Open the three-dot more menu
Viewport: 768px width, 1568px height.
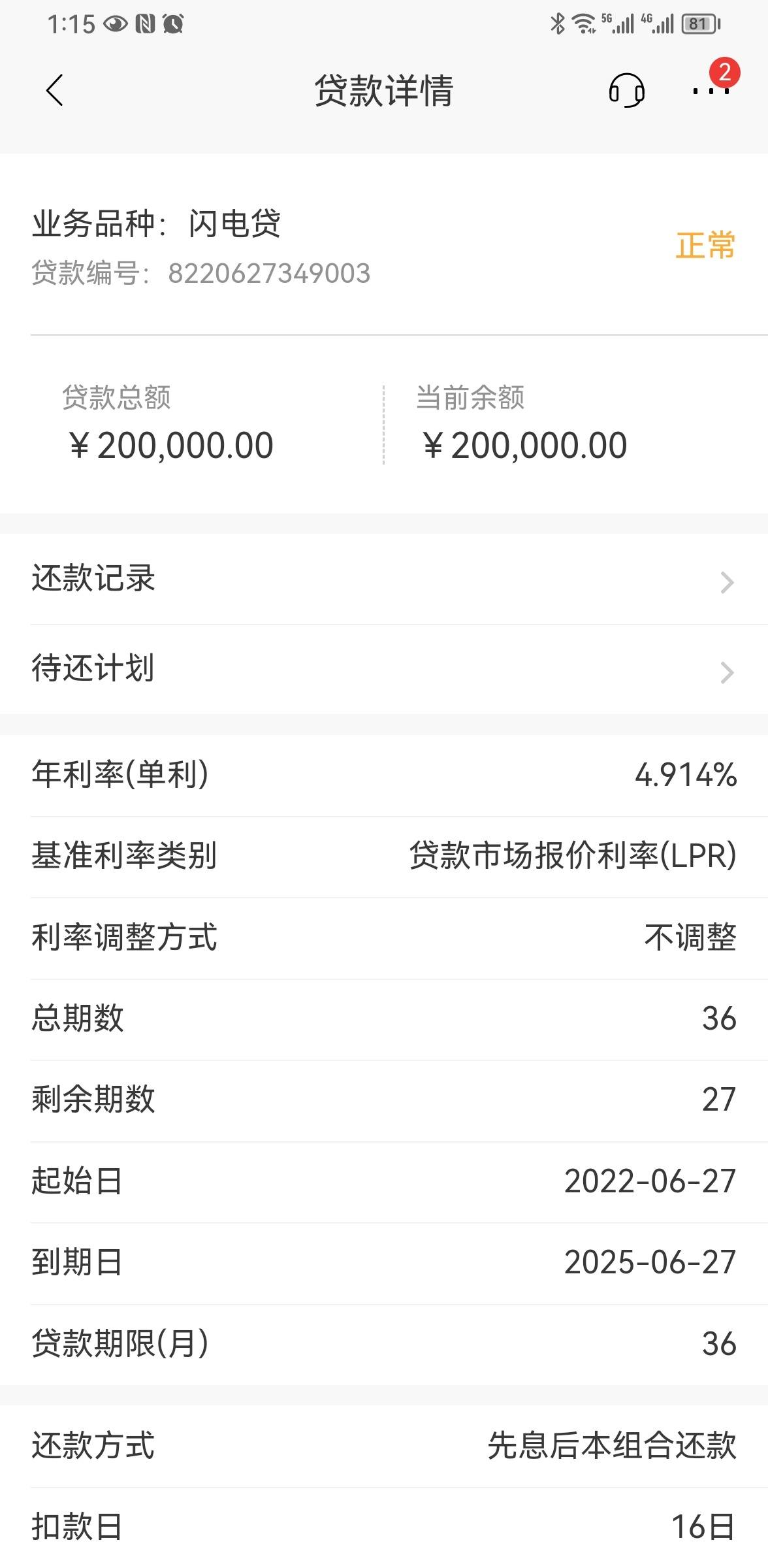711,91
